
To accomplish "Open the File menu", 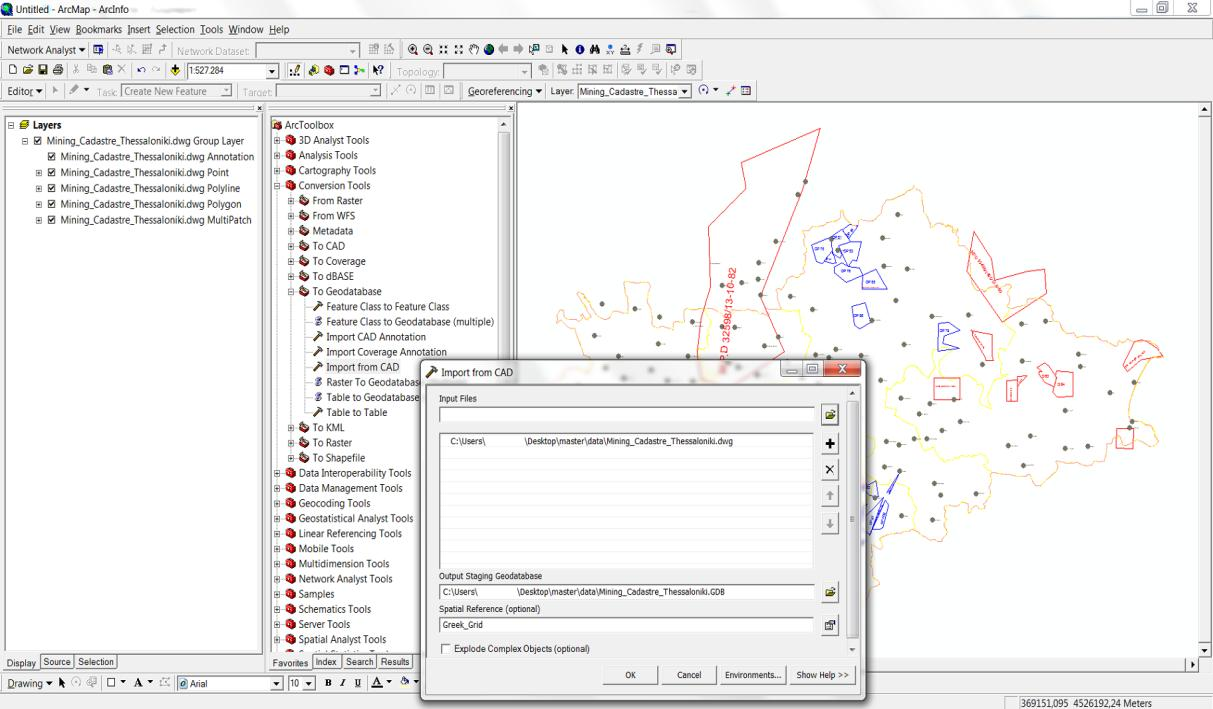I will pyautogui.click(x=13, y=30).
